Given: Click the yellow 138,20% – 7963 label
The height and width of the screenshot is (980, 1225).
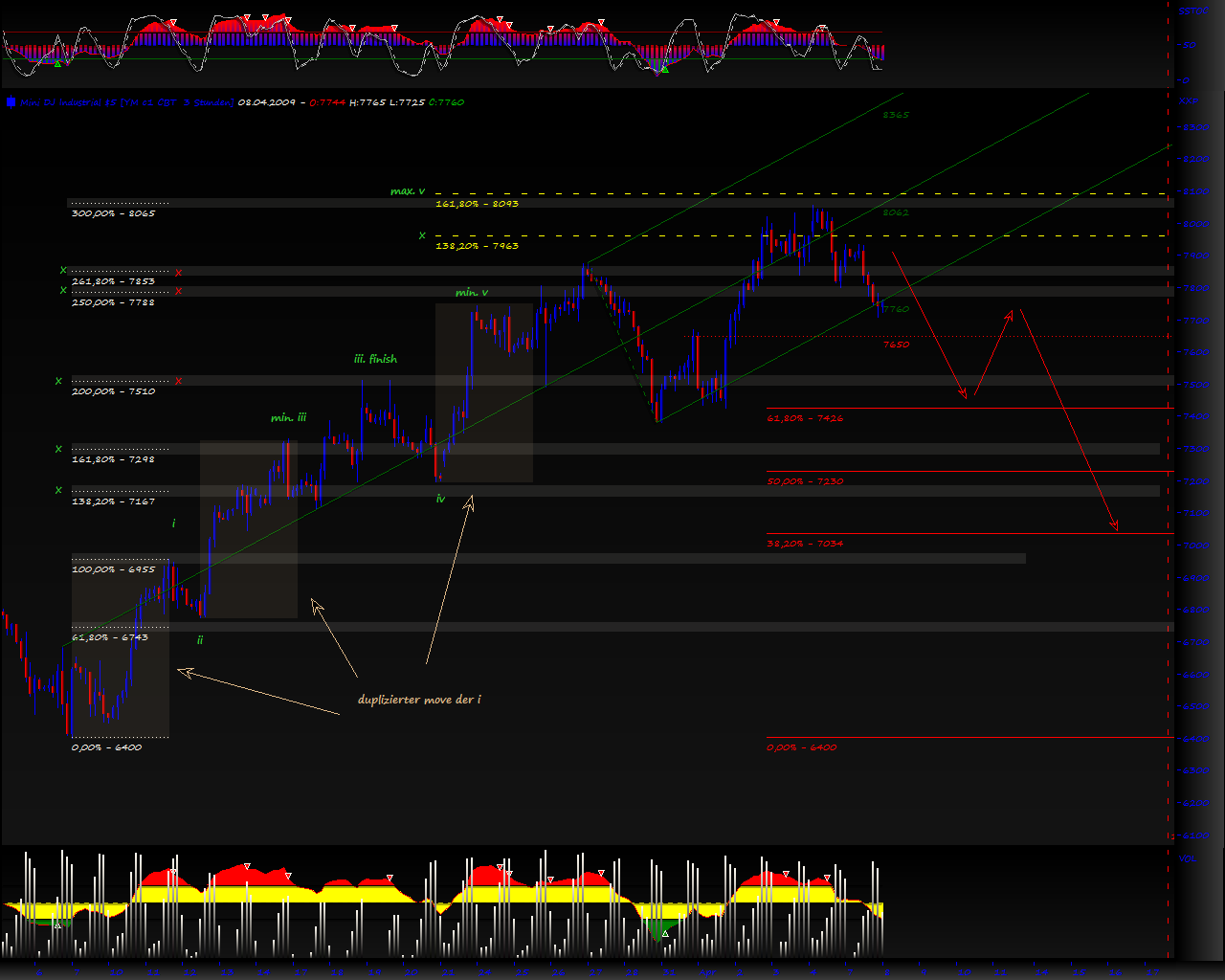Looking at the screenshot, I should pyautogui.click(x=478, y=246).
